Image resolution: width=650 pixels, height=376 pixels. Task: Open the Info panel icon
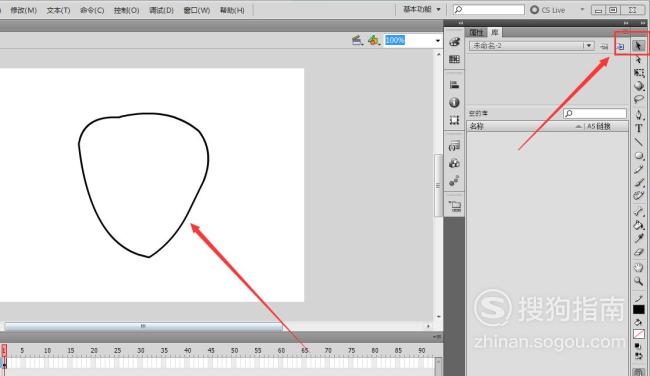[x=454, y=102]
